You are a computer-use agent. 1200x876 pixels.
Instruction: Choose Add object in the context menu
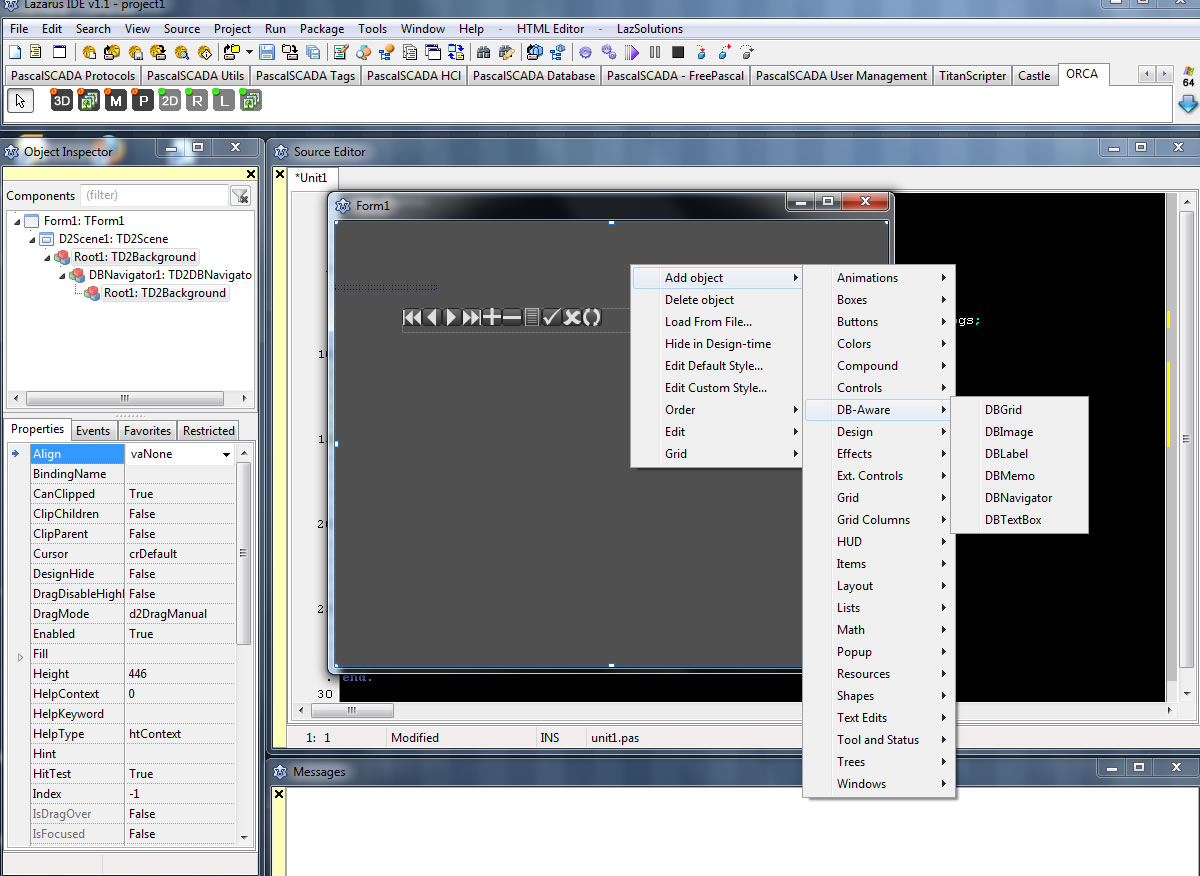pyautogui.click(x=718, y=278)
